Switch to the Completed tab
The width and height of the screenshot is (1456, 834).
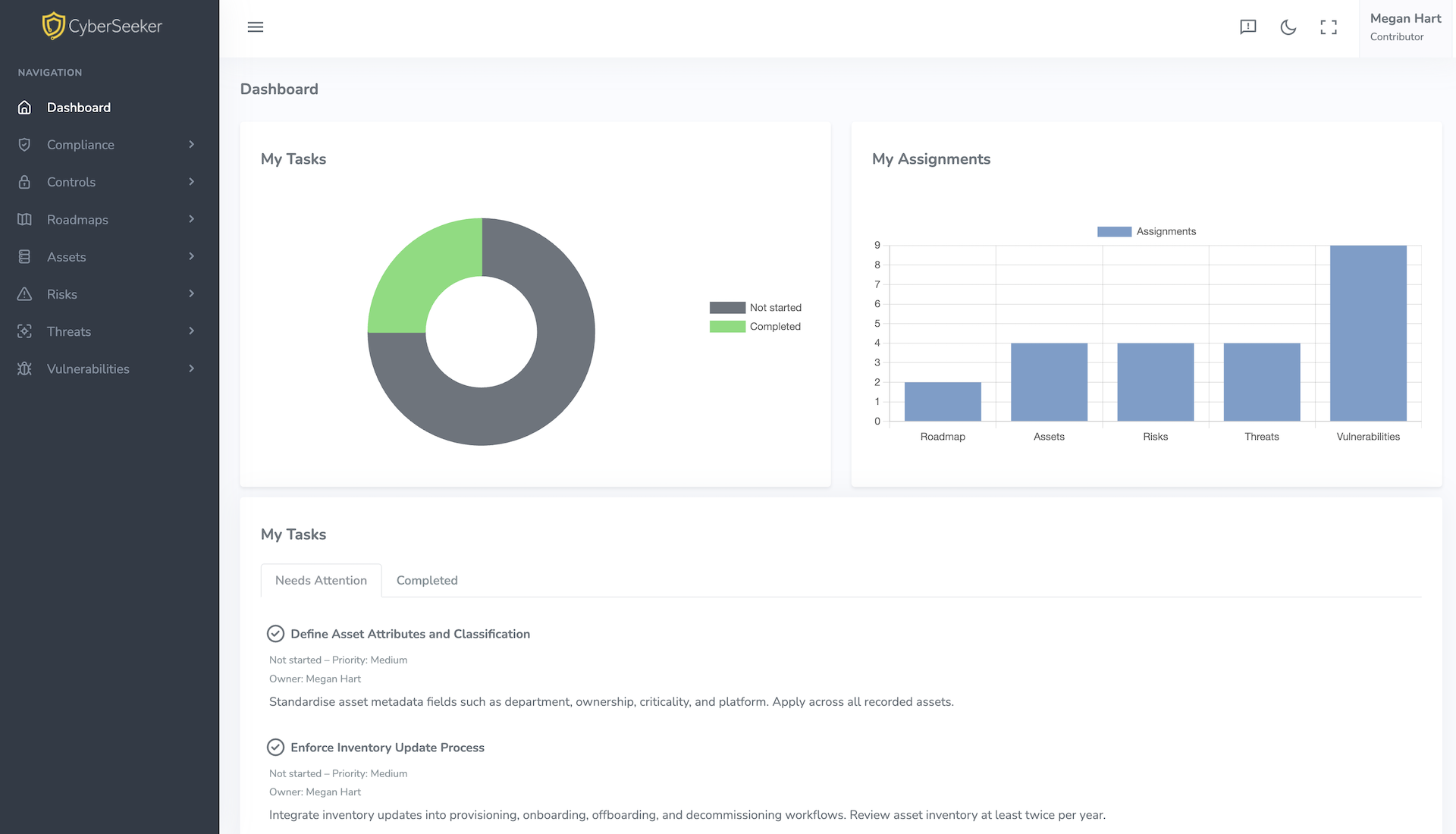[x=427, y=581]
